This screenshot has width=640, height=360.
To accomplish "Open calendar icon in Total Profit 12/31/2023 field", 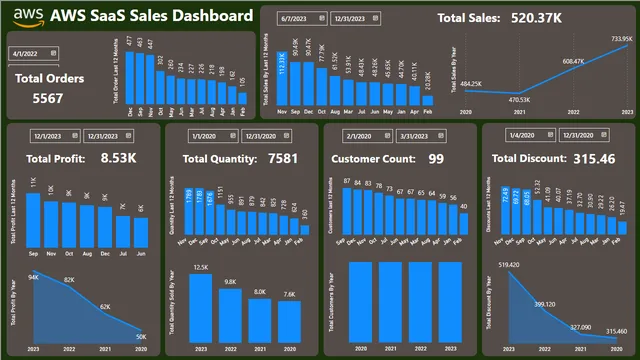I will coord(129,136).
